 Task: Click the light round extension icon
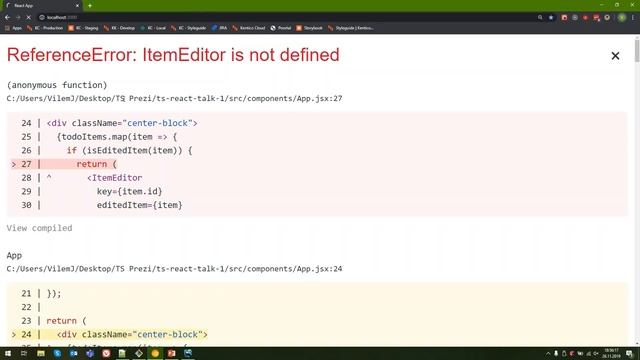click(607, 18)
